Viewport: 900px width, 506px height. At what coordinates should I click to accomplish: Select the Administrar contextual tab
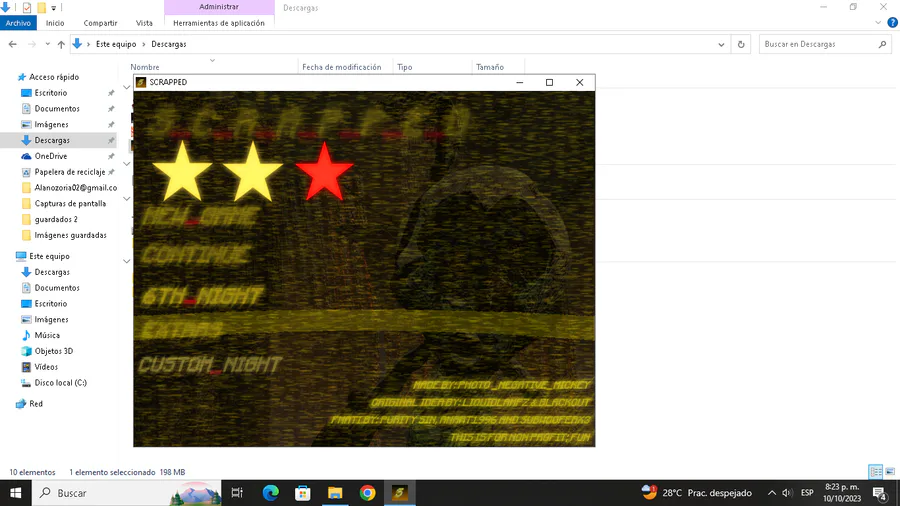point(219,7)
